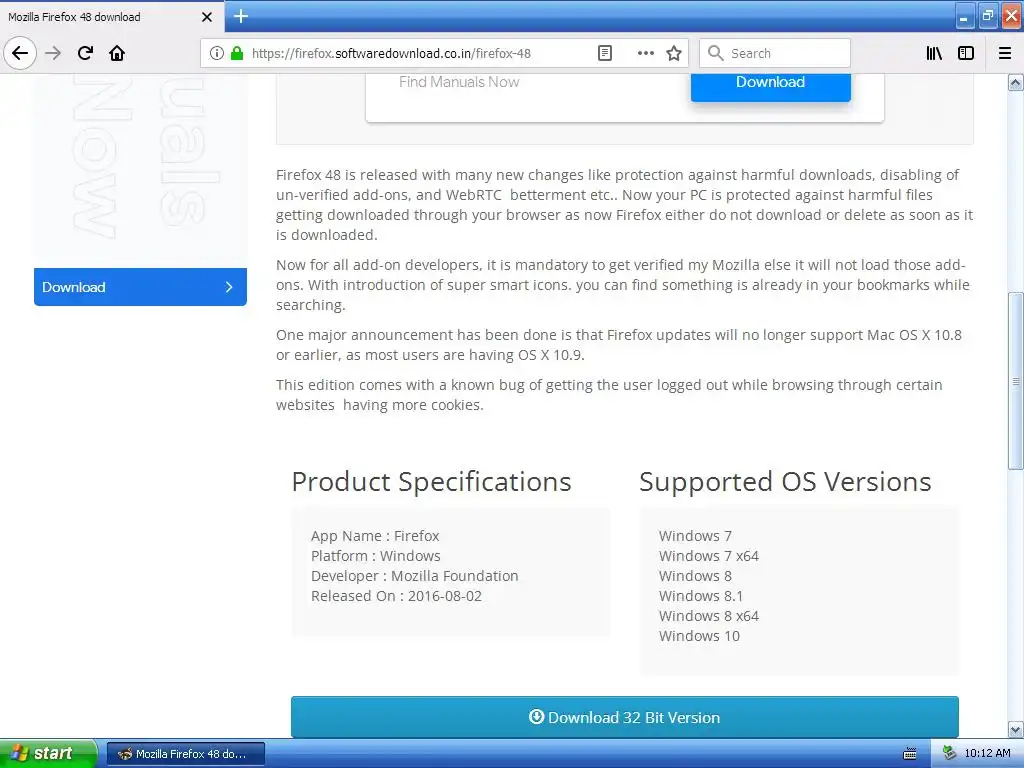Click Download 32 Bit Version button
The width and height of the screenshot is (1024, 768).
(x=624, y=717)
